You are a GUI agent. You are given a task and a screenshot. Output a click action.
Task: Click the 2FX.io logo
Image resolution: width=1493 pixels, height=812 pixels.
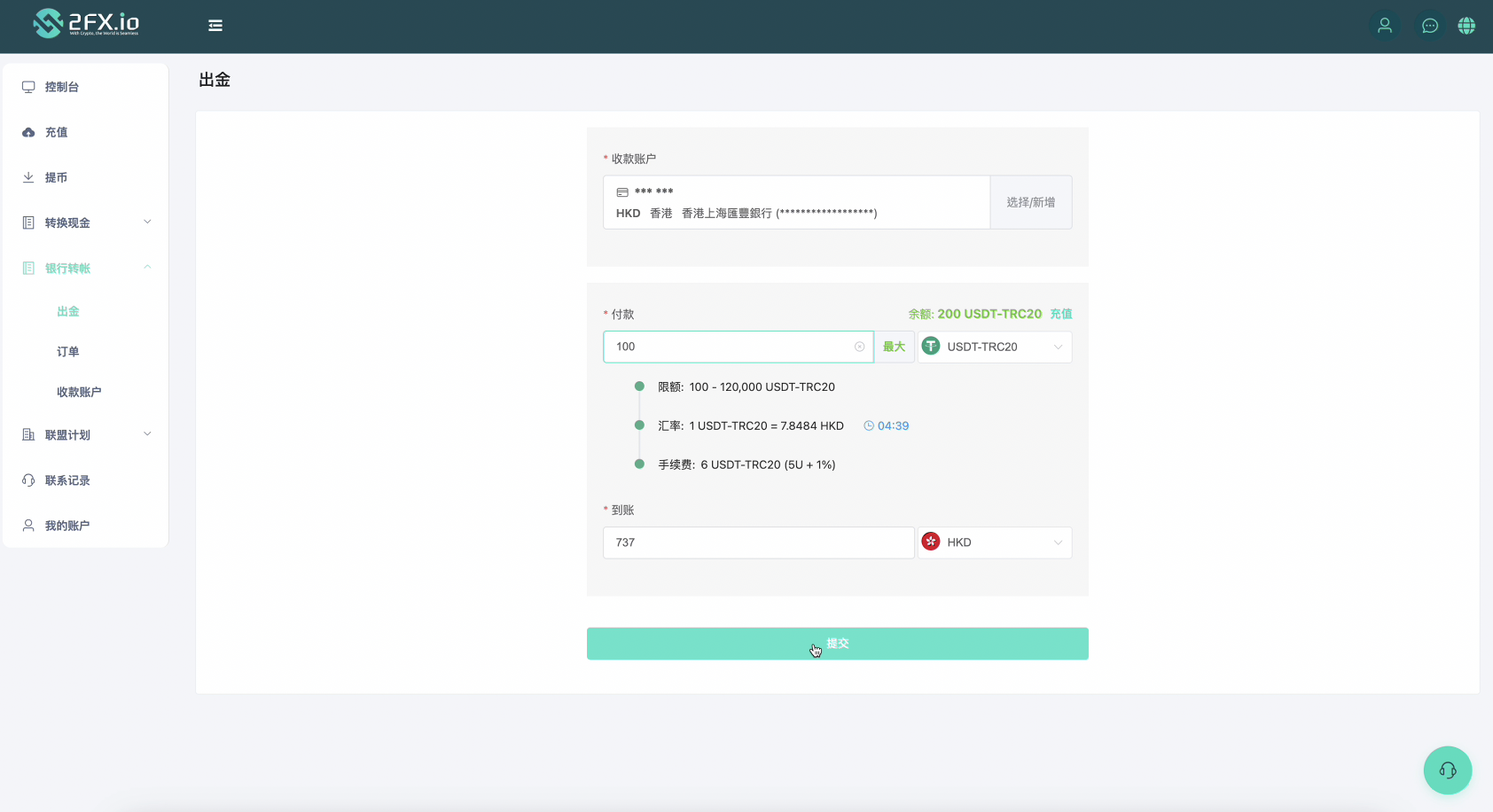pos(86,24)
